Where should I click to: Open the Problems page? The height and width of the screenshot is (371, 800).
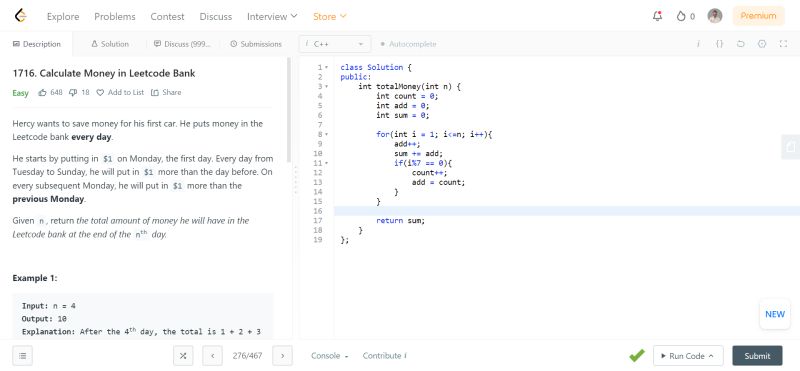[115, 16]
